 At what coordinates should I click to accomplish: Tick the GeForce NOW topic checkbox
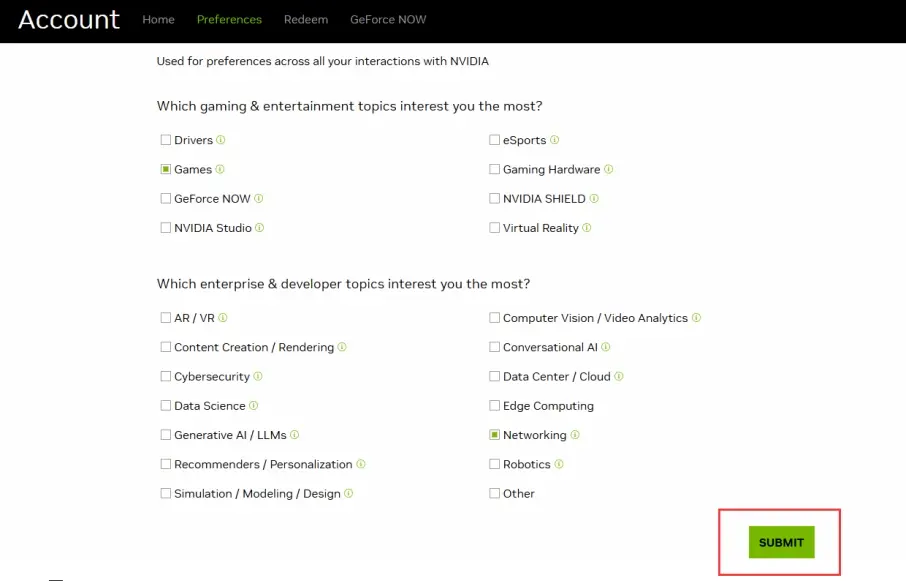[x=166, y=199]
